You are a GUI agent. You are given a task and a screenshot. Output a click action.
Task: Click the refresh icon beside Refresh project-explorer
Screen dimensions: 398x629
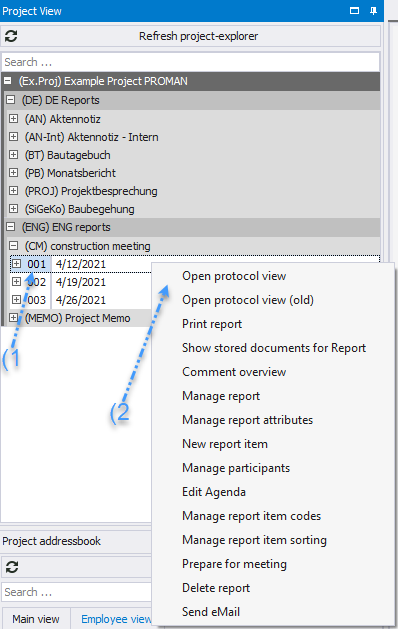click(x=11, y=36)
